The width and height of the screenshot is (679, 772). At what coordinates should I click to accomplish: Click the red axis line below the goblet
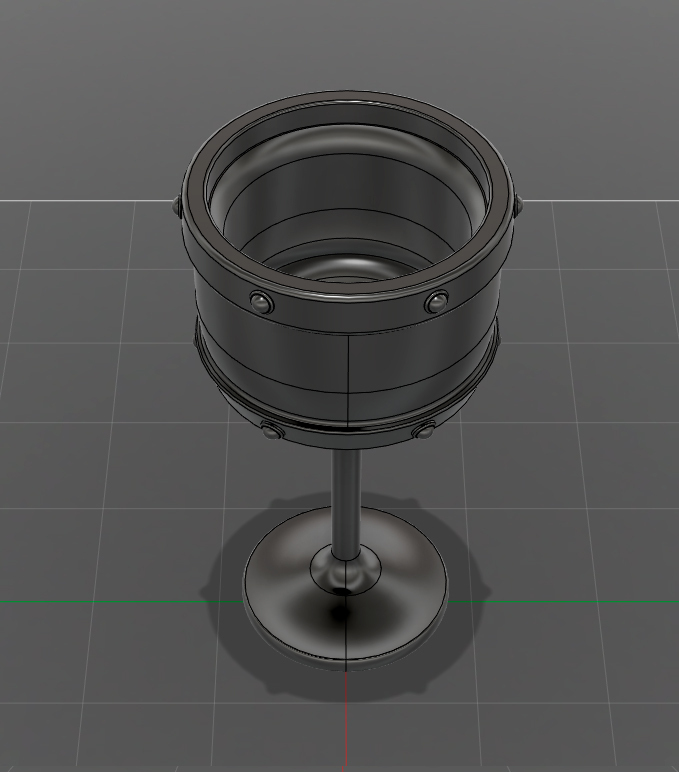click(x=347, y=719)
